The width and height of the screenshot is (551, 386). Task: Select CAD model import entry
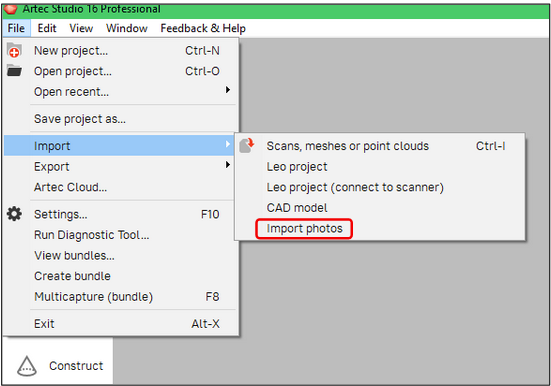pyautogui.click(x=297, y=208)
